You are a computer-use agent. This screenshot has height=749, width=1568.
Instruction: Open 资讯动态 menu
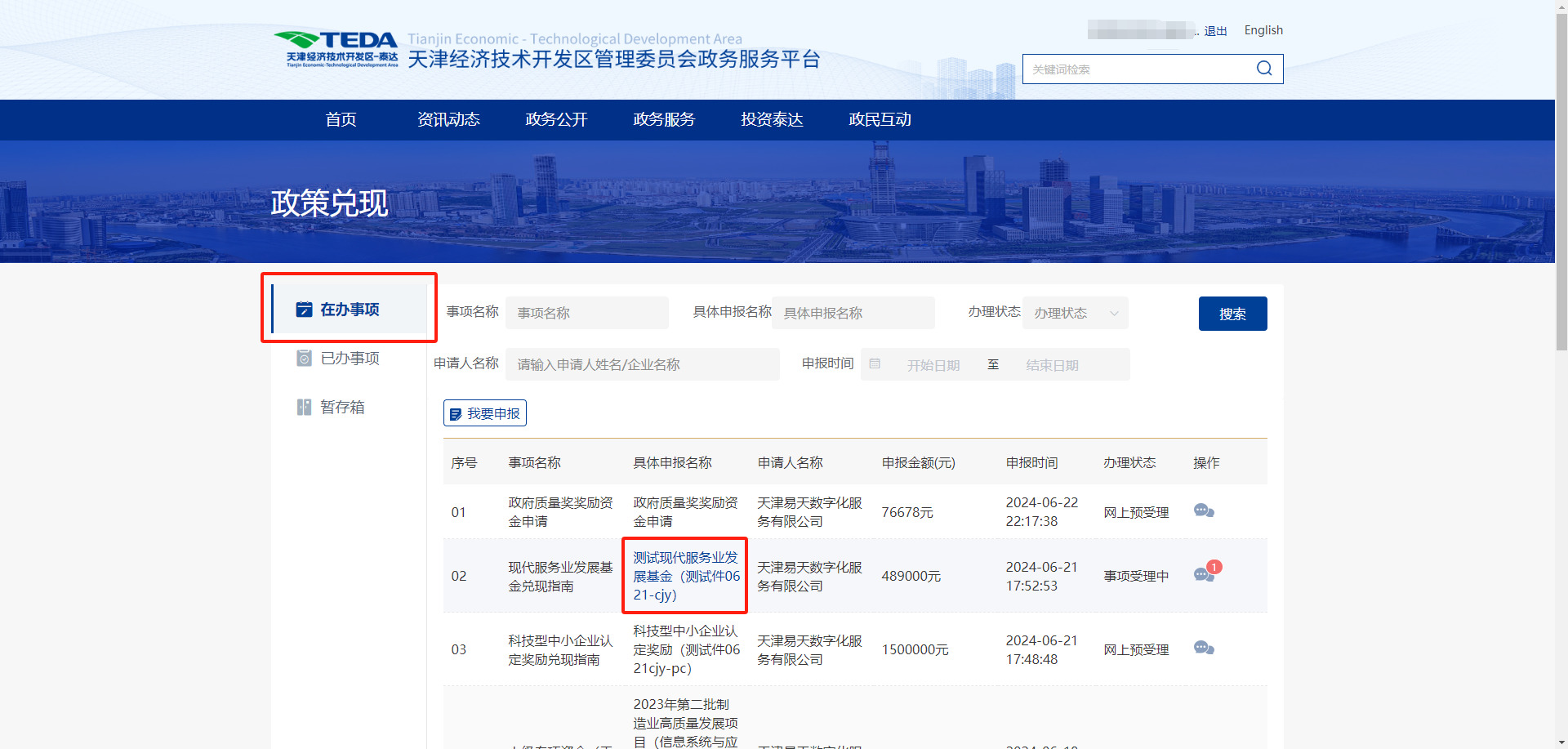pyautogui.click(x=448, y=119)
